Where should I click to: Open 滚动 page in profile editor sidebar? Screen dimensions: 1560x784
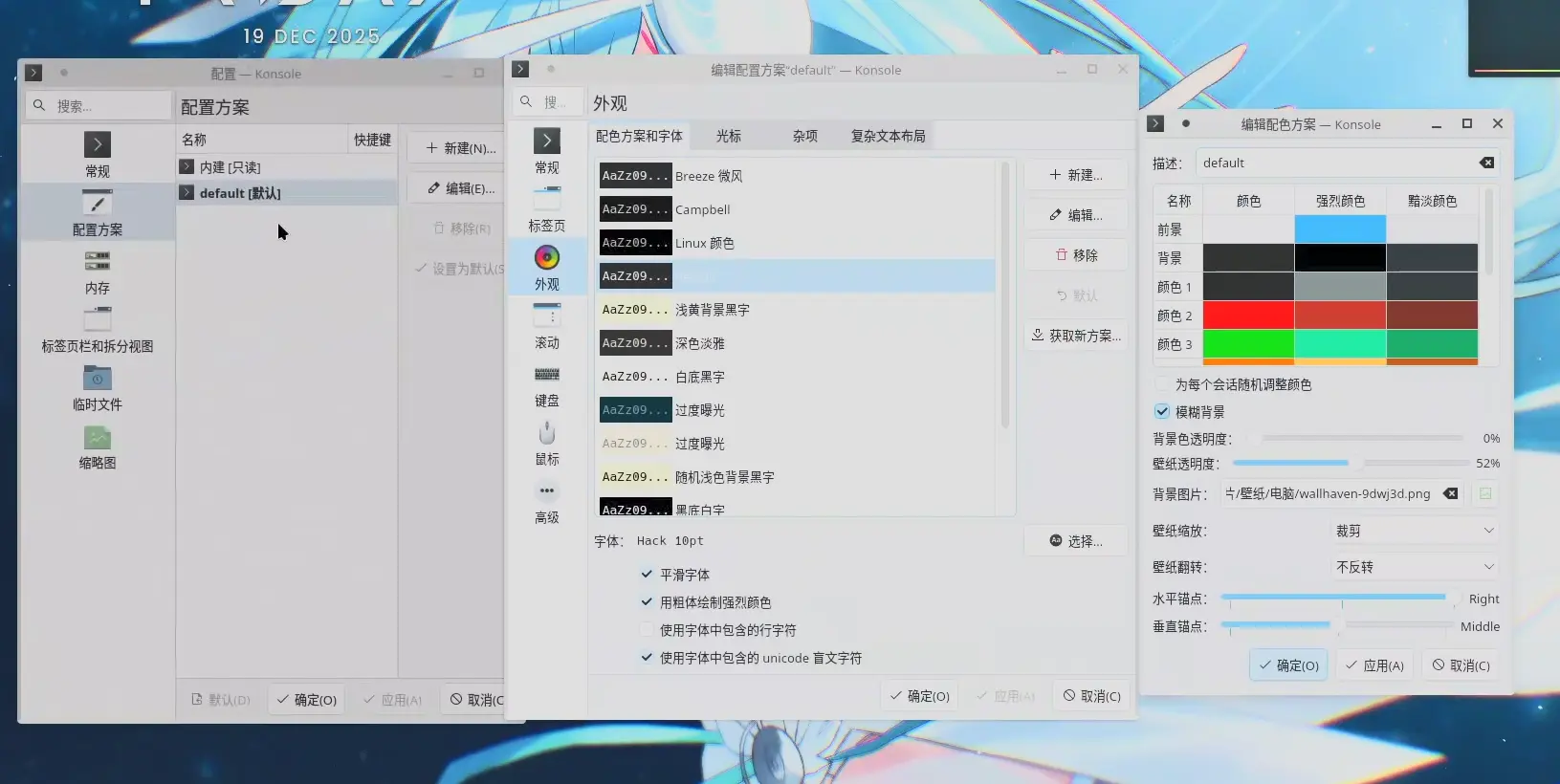(547, 327)
